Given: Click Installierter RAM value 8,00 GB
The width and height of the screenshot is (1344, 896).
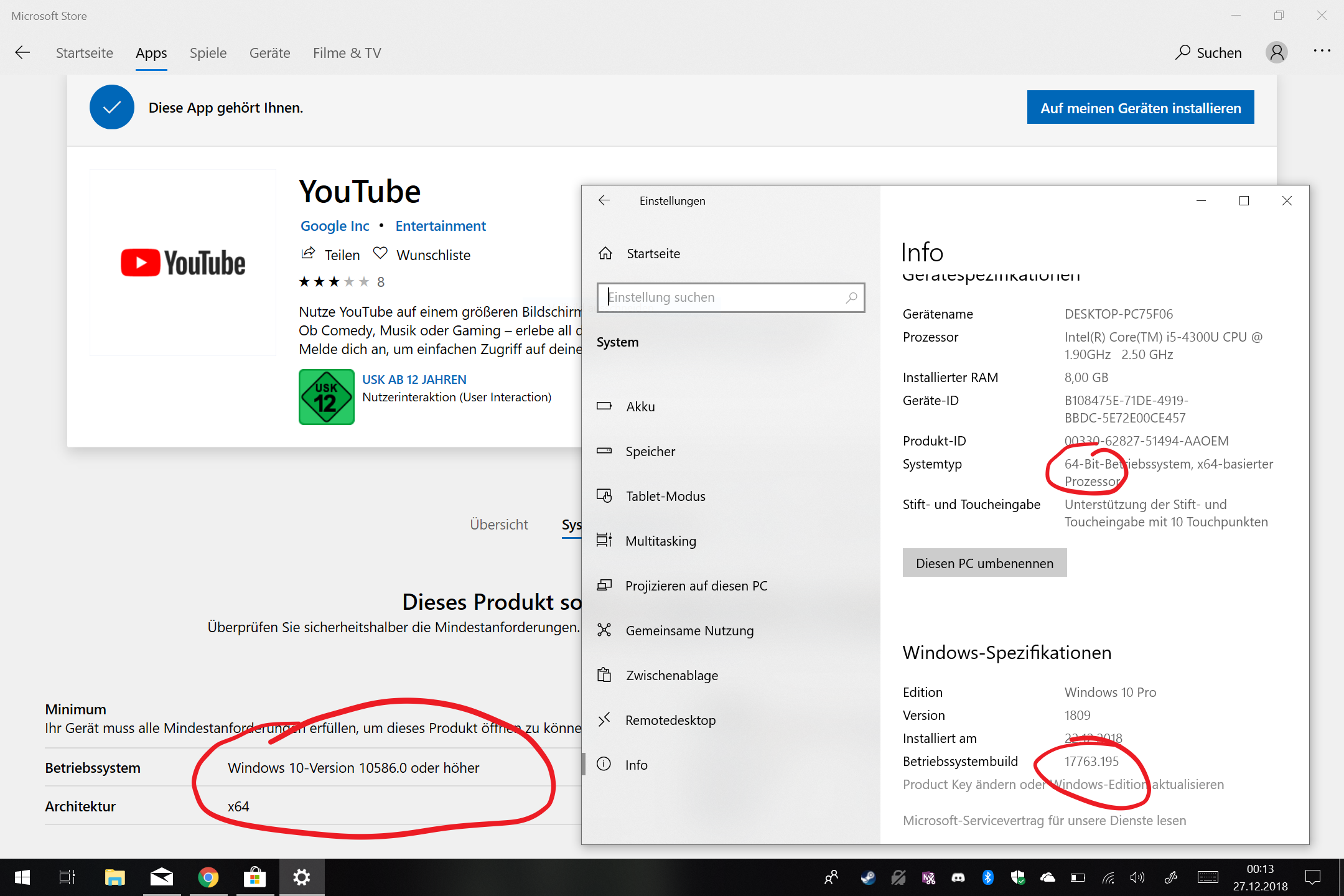Looking at the screenshot, I should point(1086,378).
